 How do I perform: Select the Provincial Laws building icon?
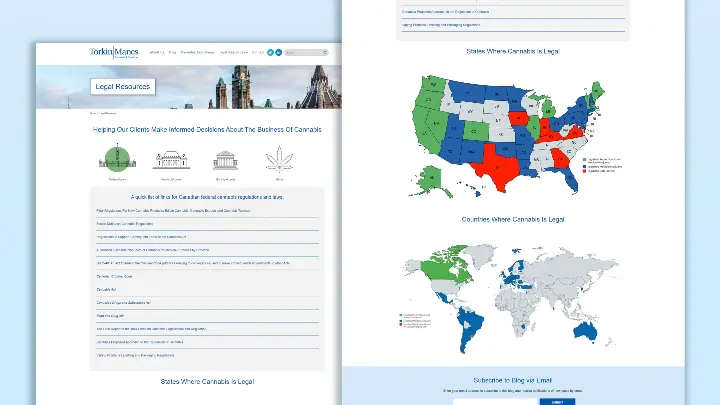click(x=170, y=160)
